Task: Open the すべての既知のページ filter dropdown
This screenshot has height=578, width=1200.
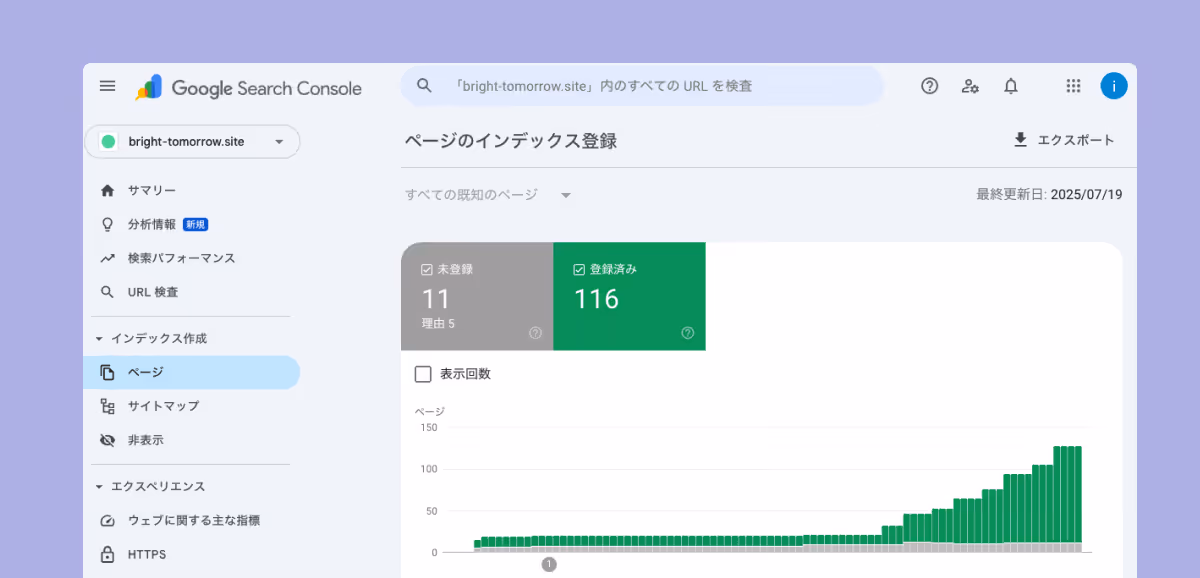Action: coord(488,195)
